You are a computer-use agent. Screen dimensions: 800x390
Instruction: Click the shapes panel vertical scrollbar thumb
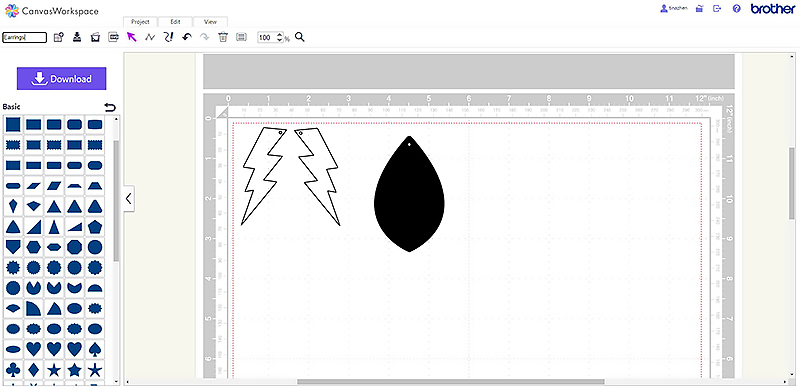[x=116, y=200]
